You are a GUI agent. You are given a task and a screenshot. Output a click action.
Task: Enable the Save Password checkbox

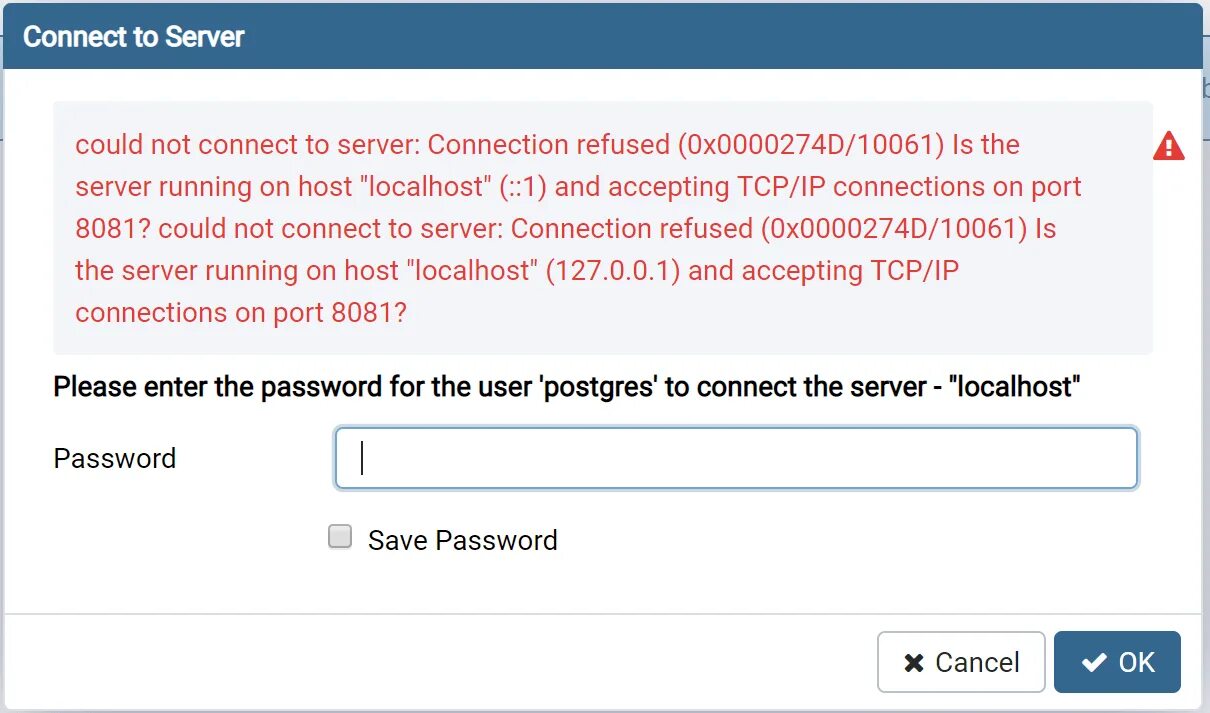point(341,538)
